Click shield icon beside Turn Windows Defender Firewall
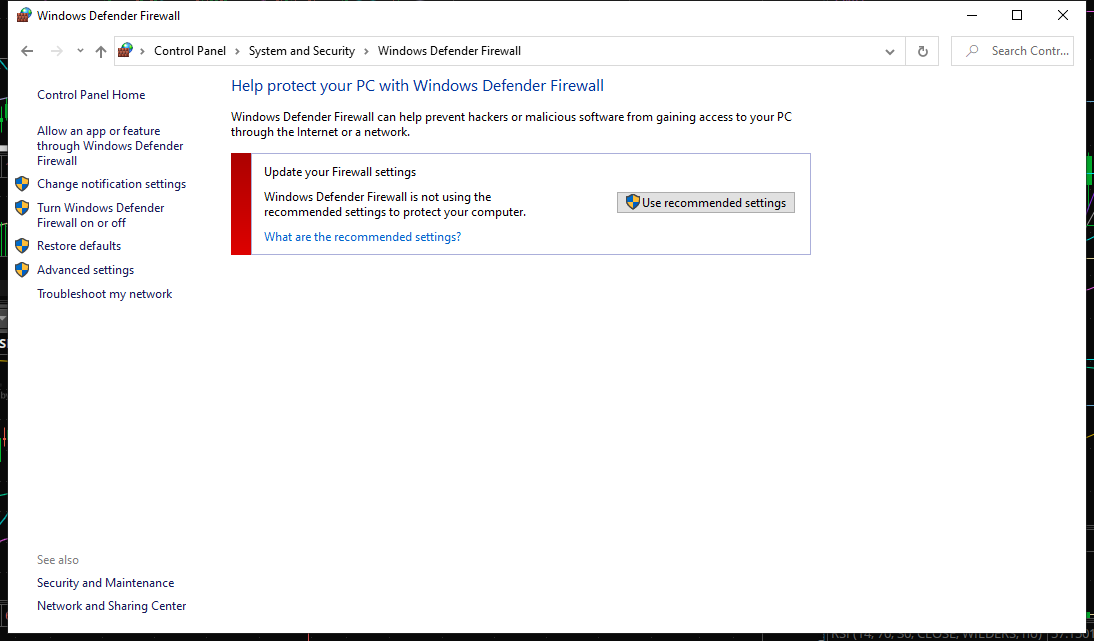Screen dimensions: 1094x641 pyautogui.click(x=22, y=208)
